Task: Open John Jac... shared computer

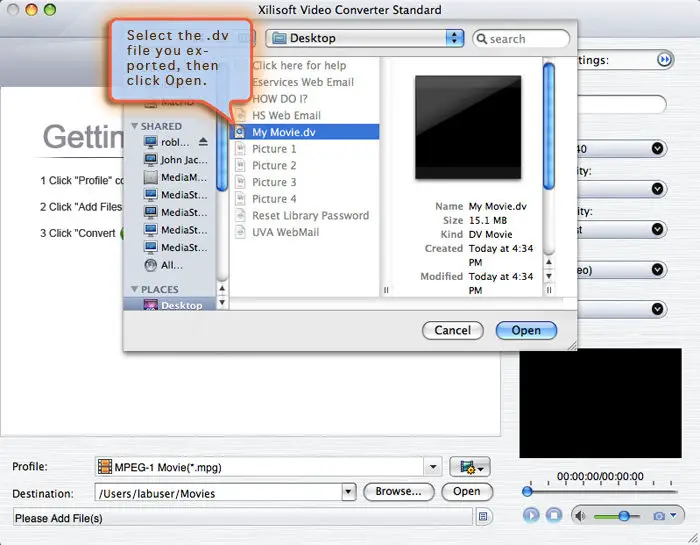Action: 175,160
